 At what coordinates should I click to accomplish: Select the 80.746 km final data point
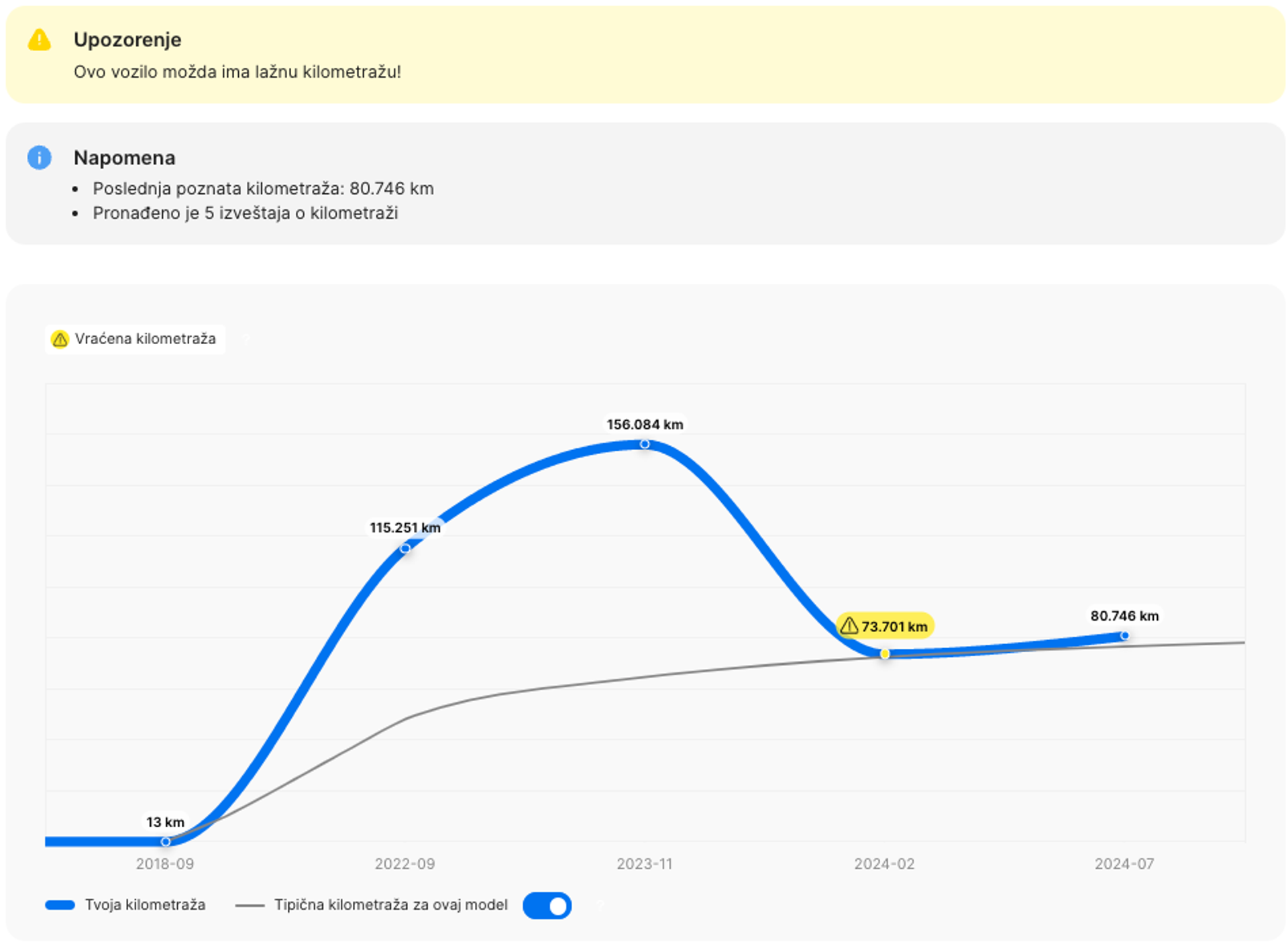tap(1124, 635)
